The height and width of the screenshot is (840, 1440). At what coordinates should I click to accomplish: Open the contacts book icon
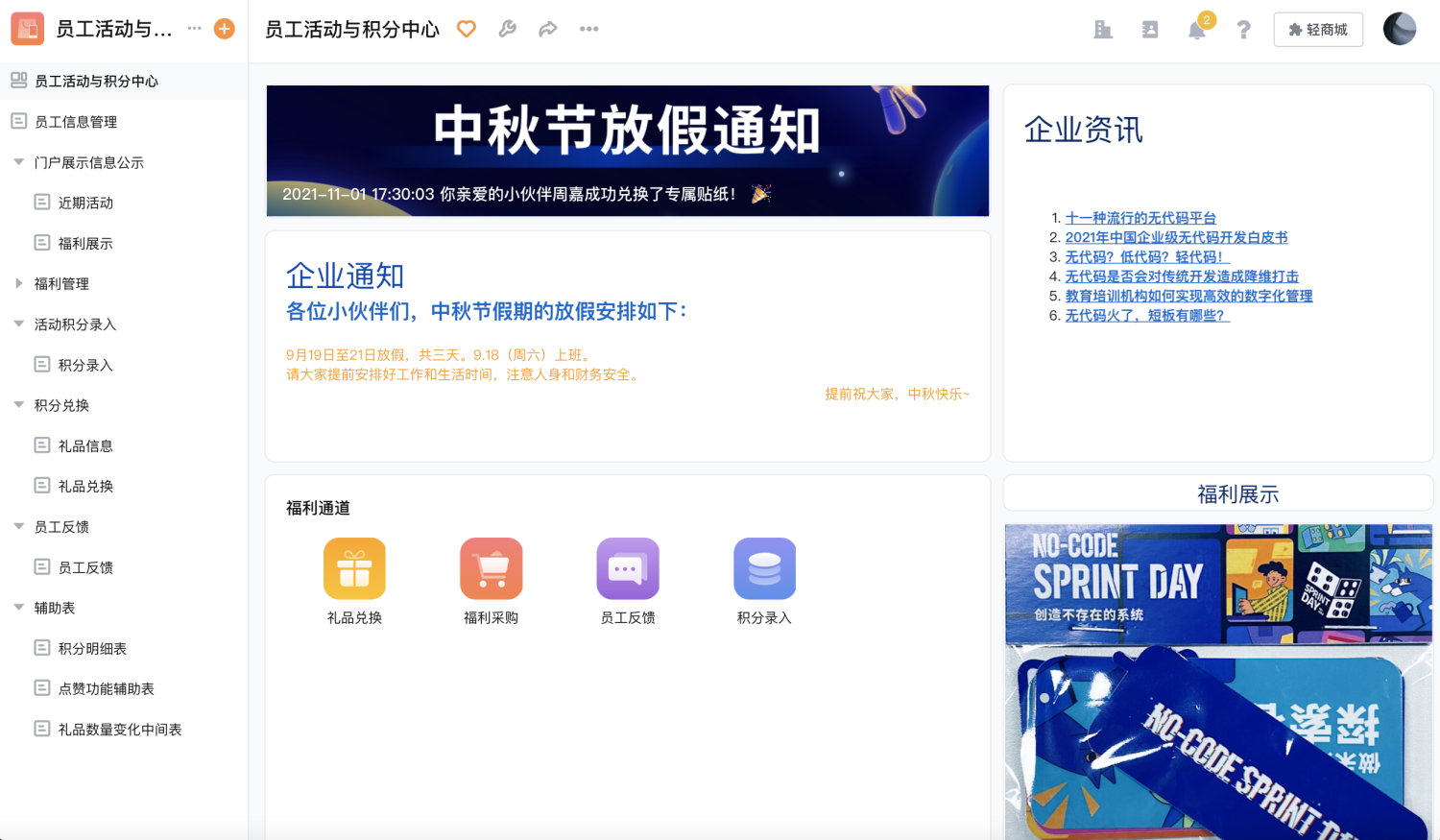tap(1150, 30)
